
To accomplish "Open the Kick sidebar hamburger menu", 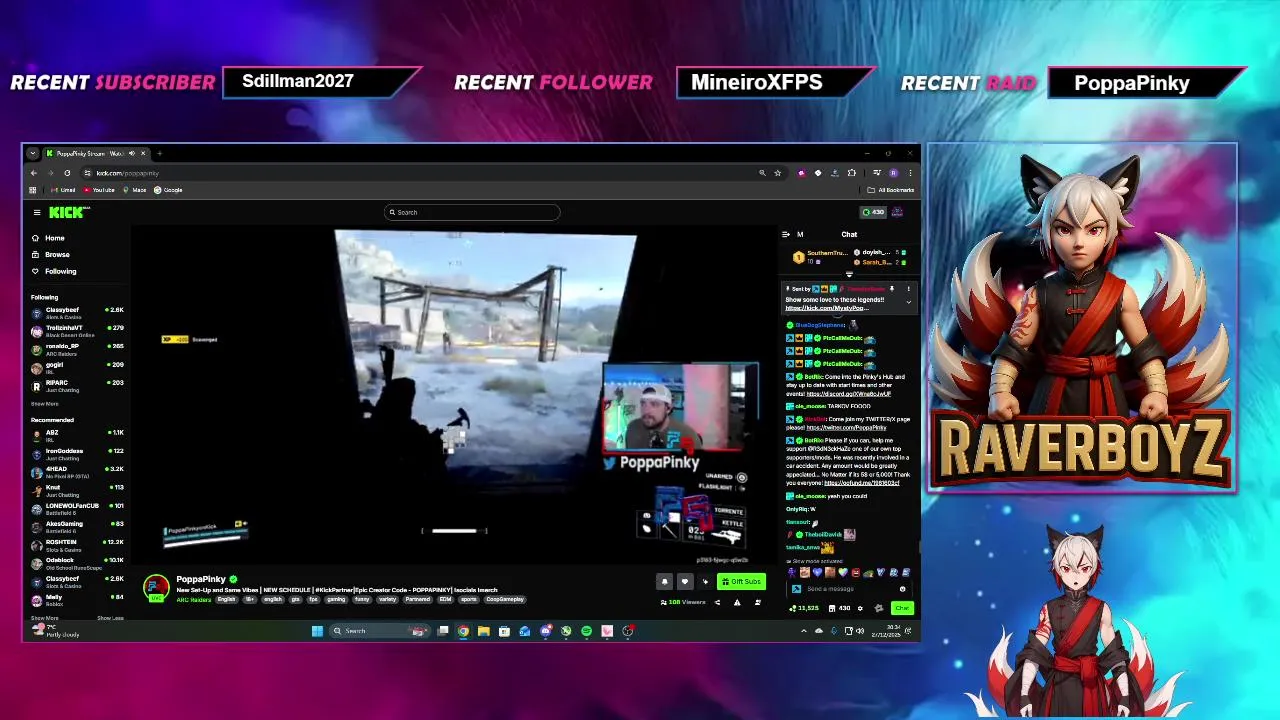I will point(37,212).
